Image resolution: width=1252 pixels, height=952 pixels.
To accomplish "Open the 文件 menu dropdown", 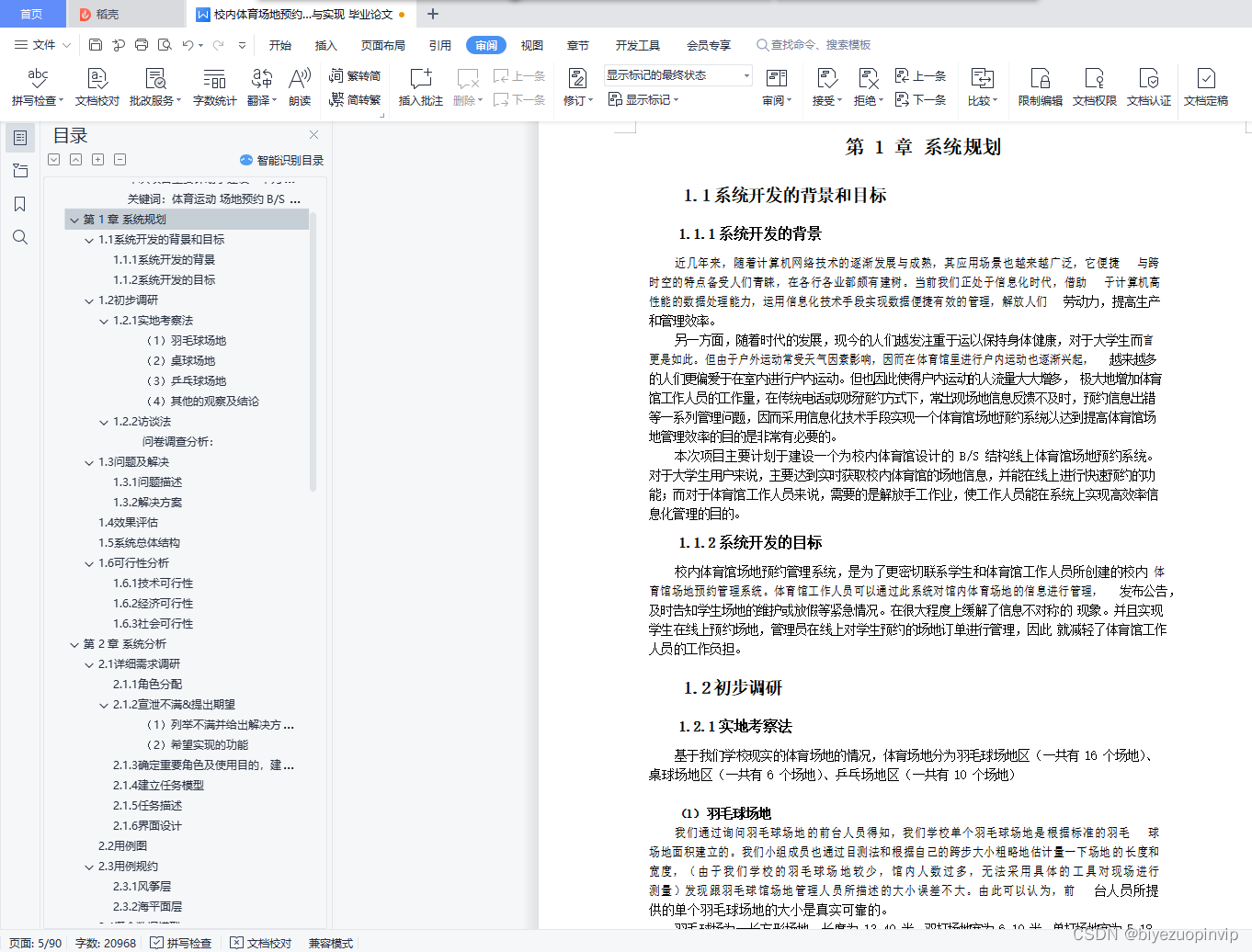I will coord(42,44).
